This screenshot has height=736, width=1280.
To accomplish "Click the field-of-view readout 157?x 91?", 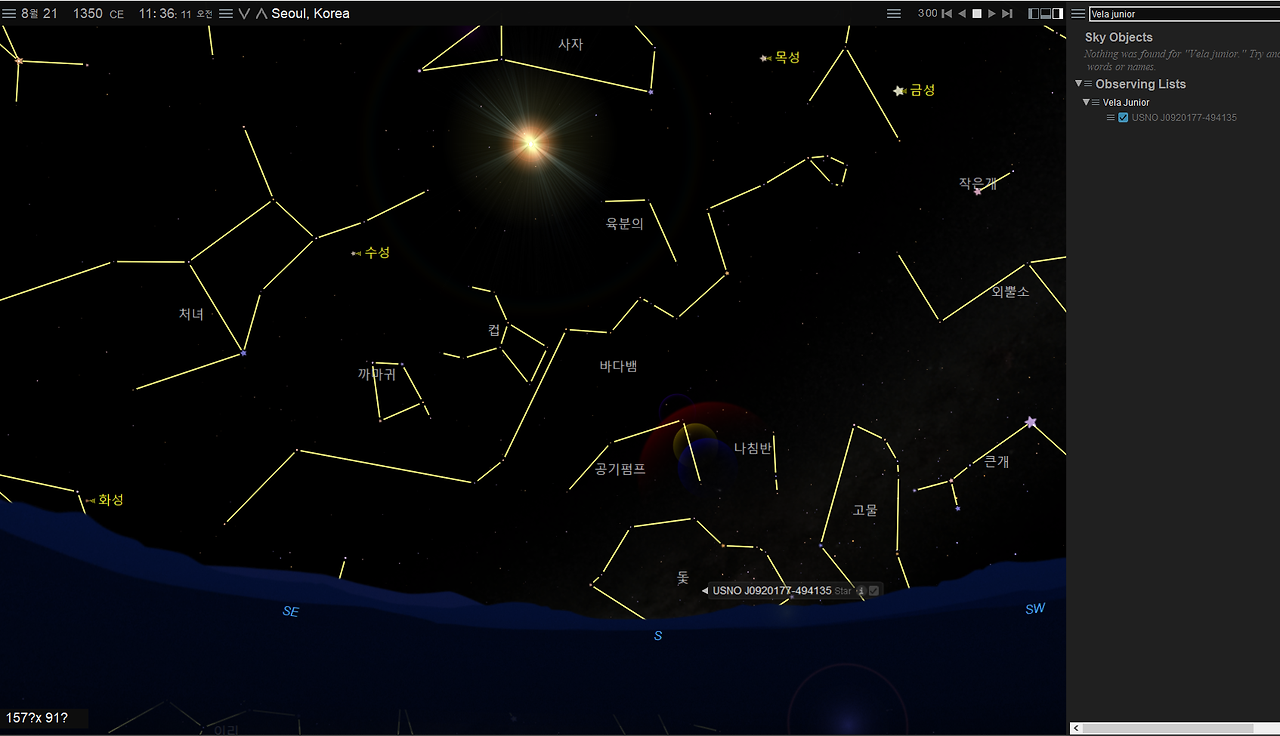I will pos(37,718).
